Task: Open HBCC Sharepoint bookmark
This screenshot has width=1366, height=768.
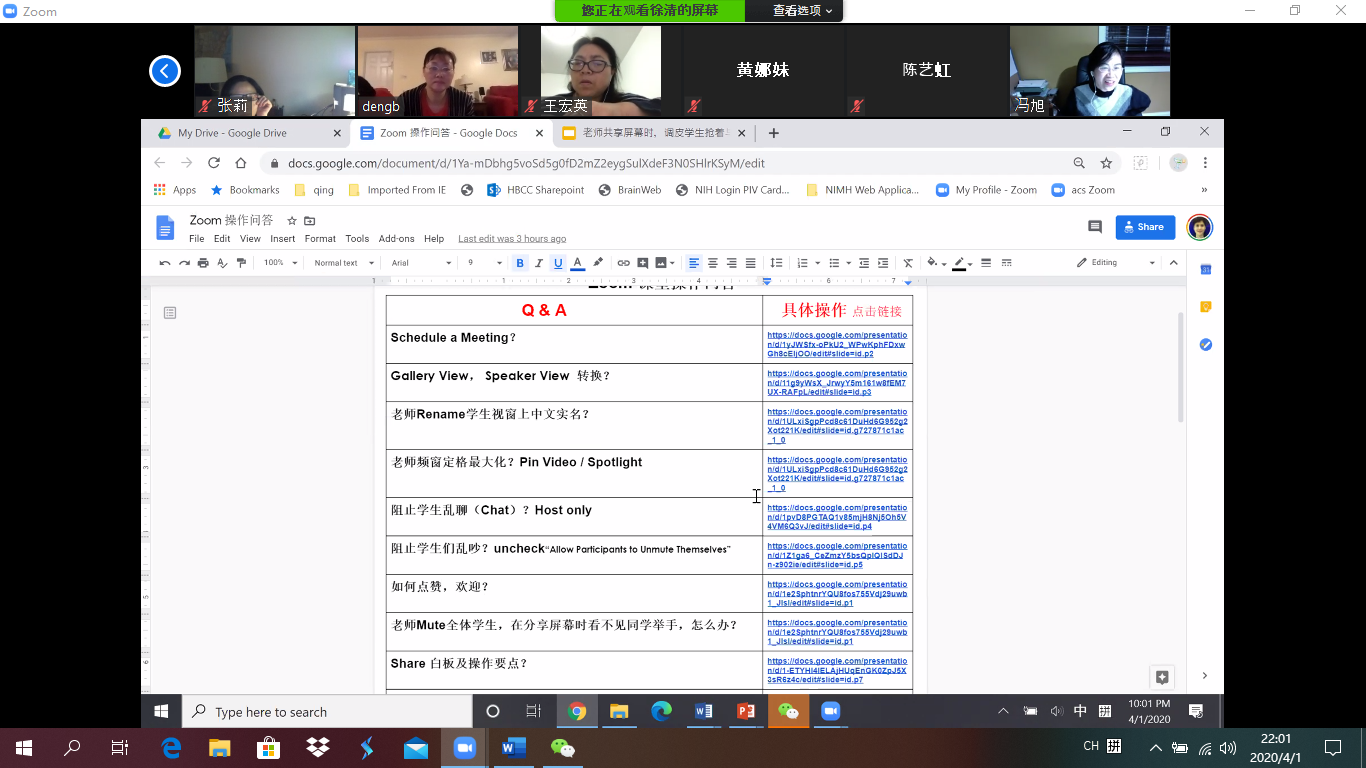Action: click(x=535, y=190)
